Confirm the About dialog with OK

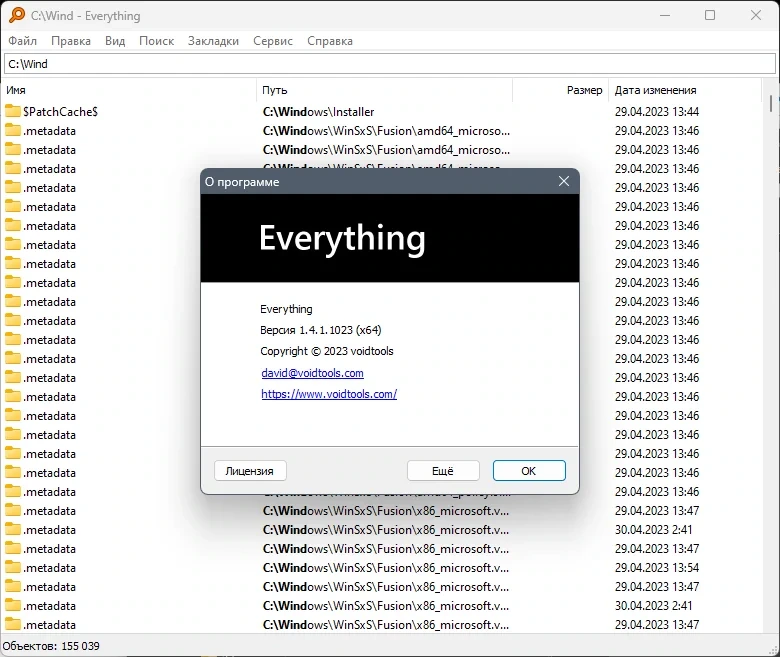(529, 470)
